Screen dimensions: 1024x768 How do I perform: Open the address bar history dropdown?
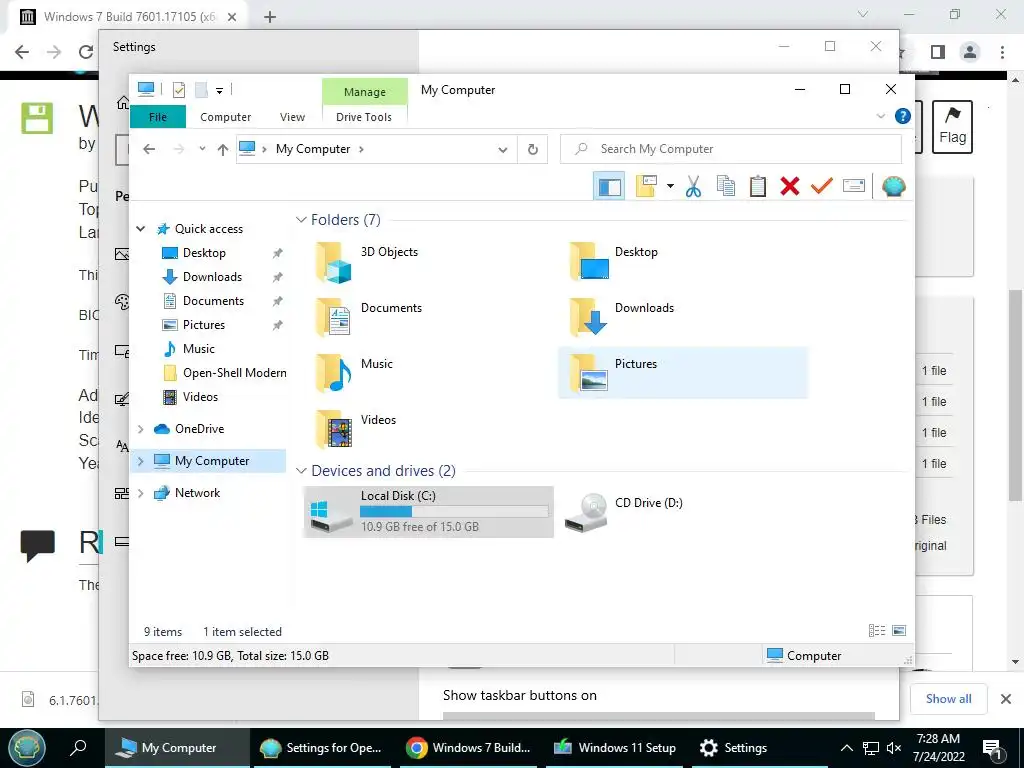pos(503,150)
